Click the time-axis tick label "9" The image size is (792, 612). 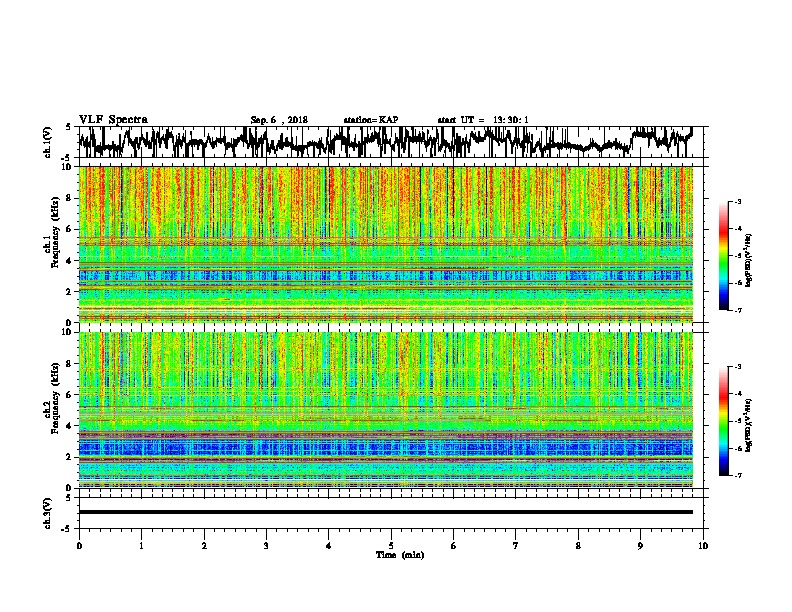640,546
